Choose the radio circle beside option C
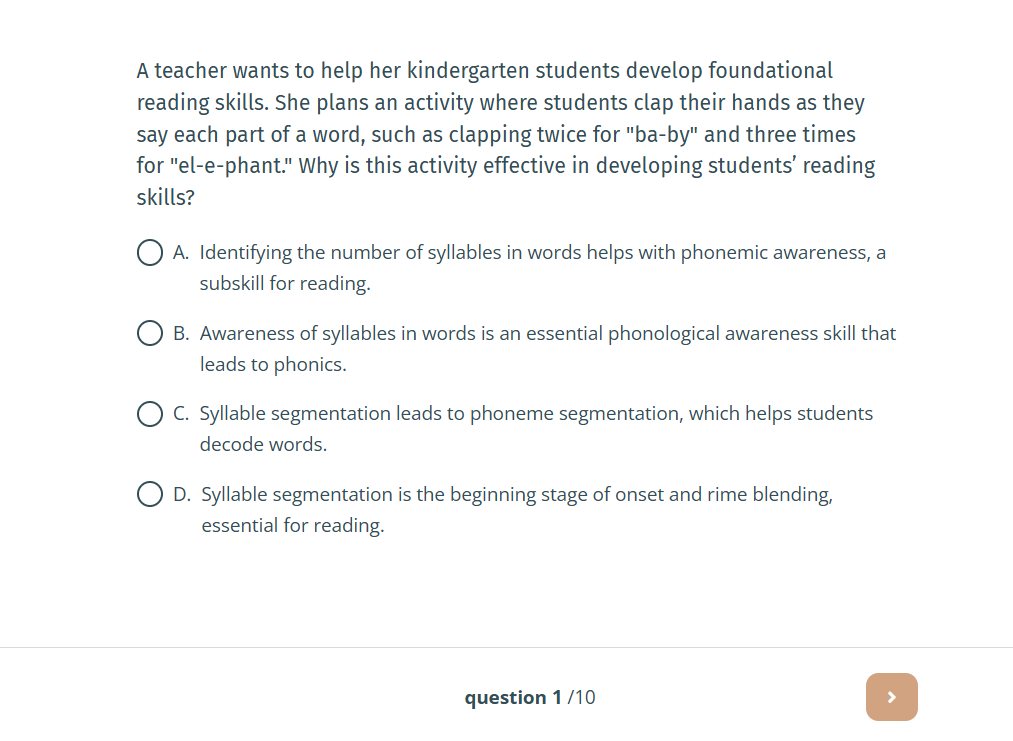The width and height of the screenshot is (1013, 741). point(150,413)
